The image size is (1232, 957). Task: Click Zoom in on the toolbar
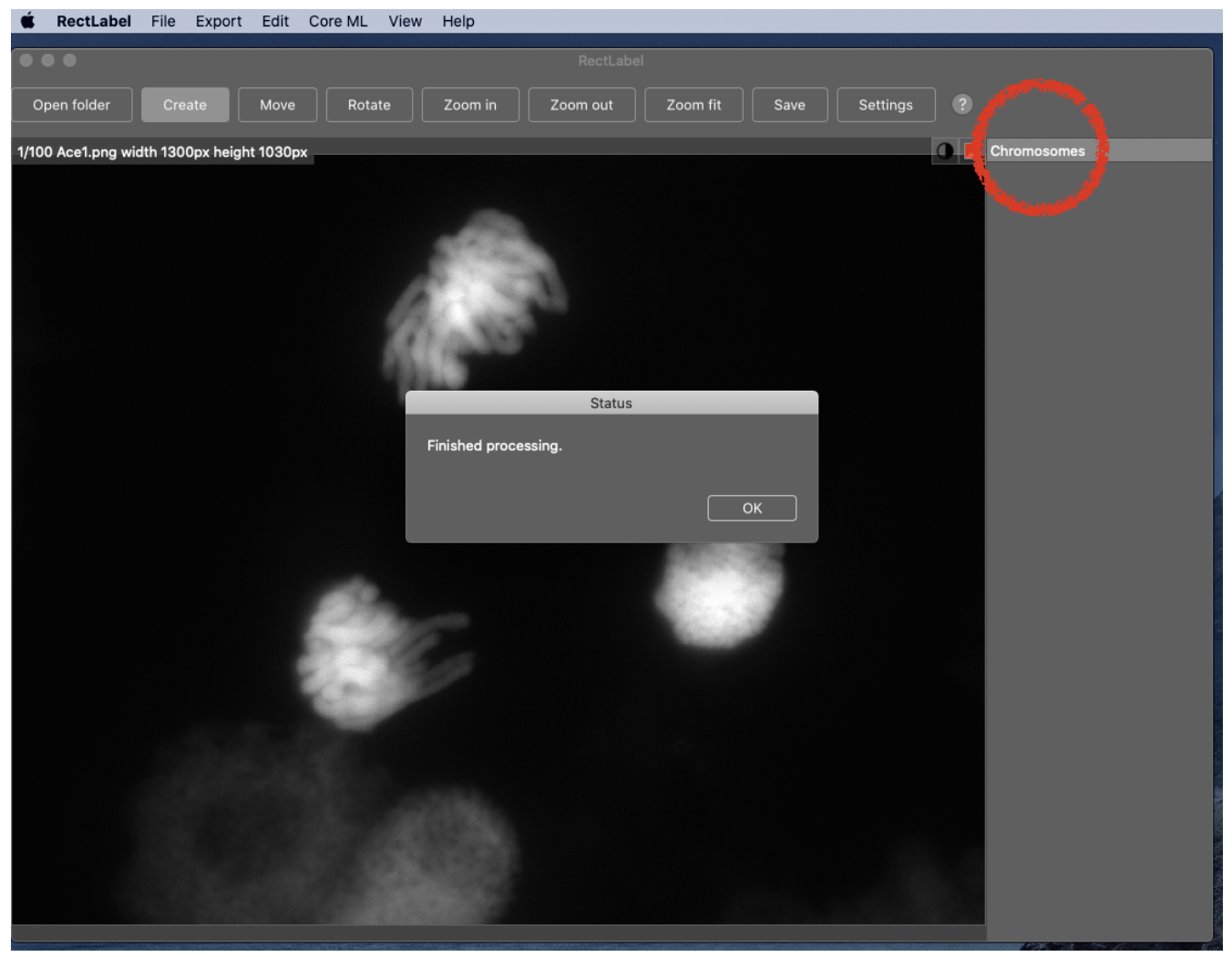coord(470,105)
